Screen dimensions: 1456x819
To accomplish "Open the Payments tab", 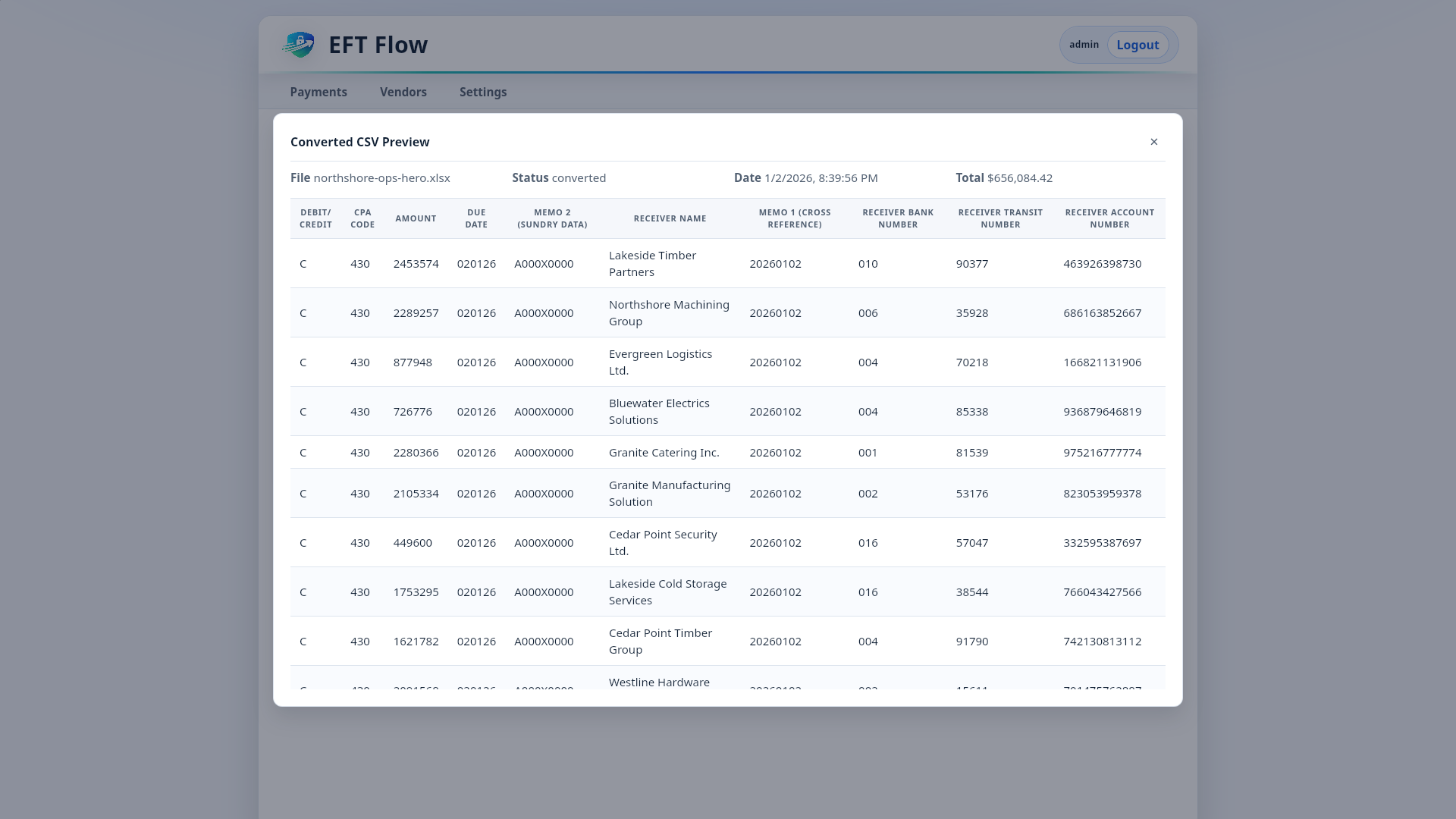I will [318, 92].
